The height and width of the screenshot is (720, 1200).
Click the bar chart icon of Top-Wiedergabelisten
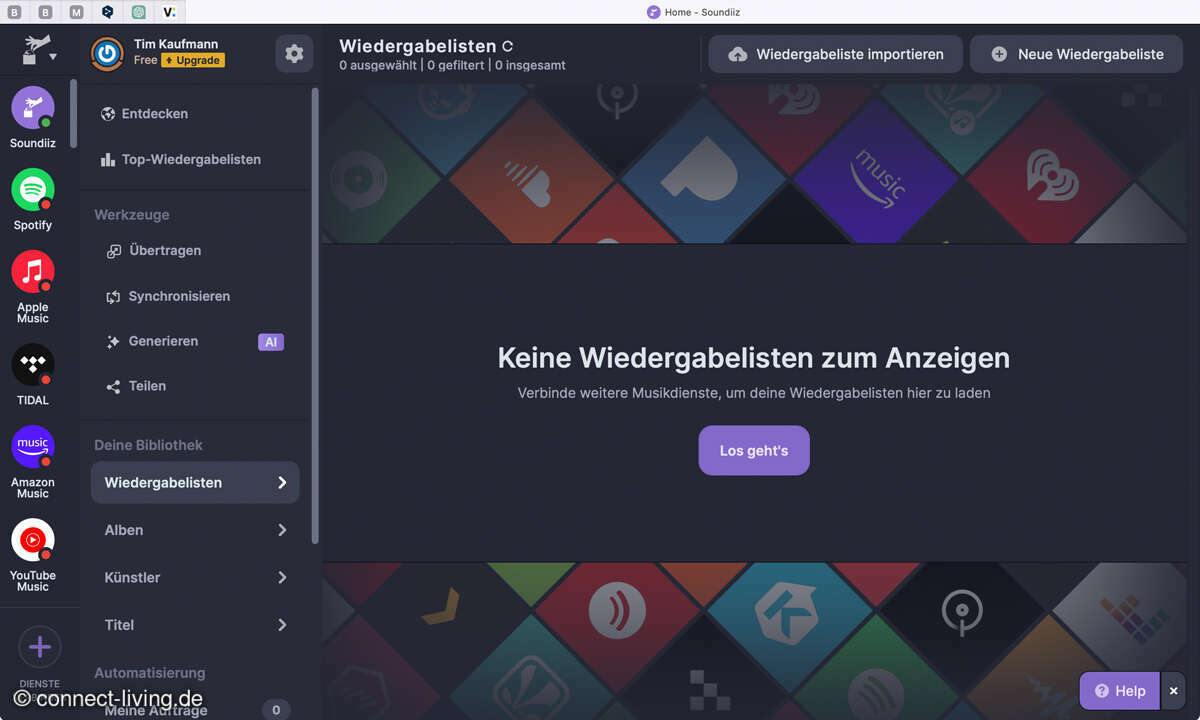(x=108, y=159)
